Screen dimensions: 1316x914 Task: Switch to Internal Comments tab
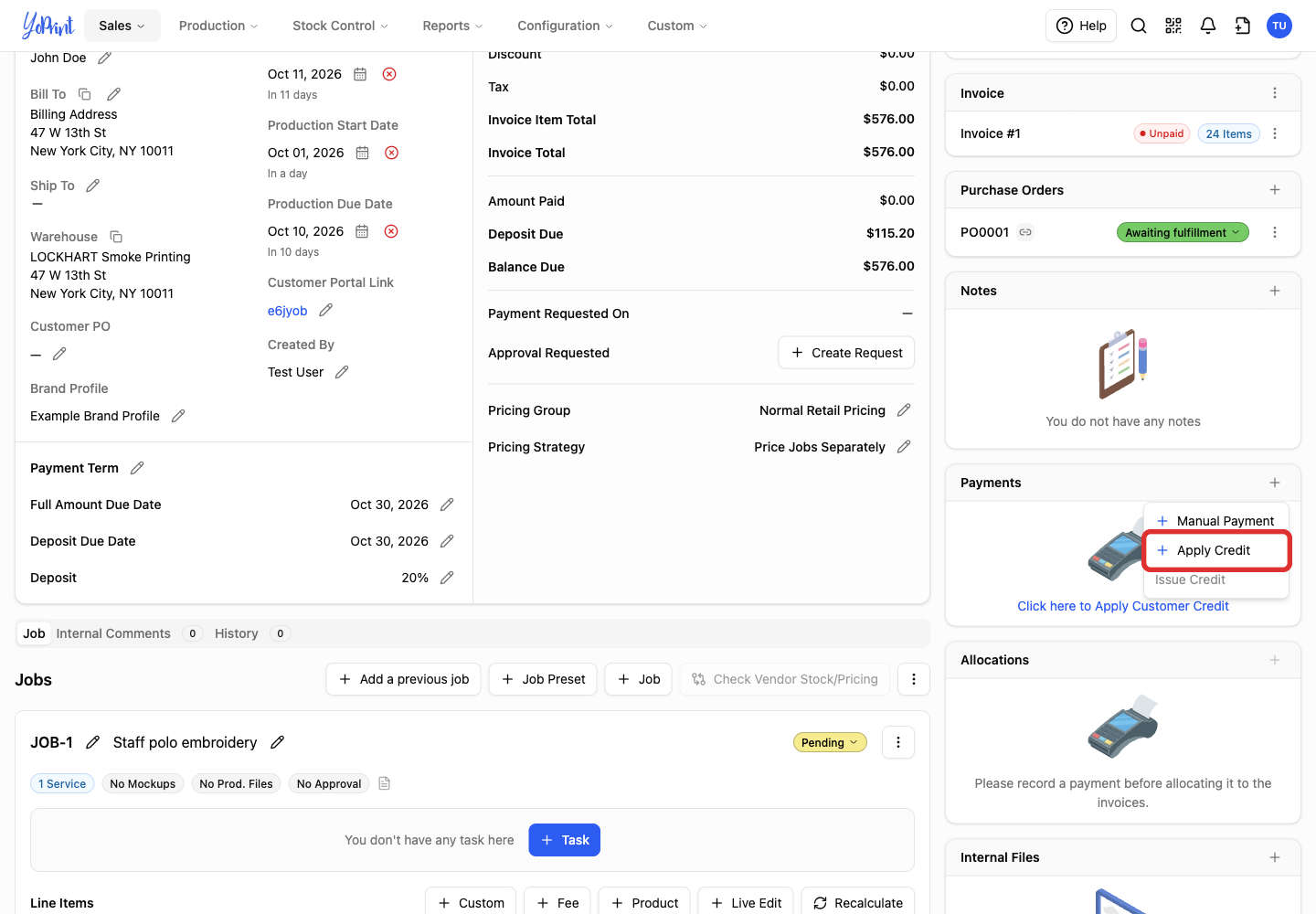tap(128, 633)
